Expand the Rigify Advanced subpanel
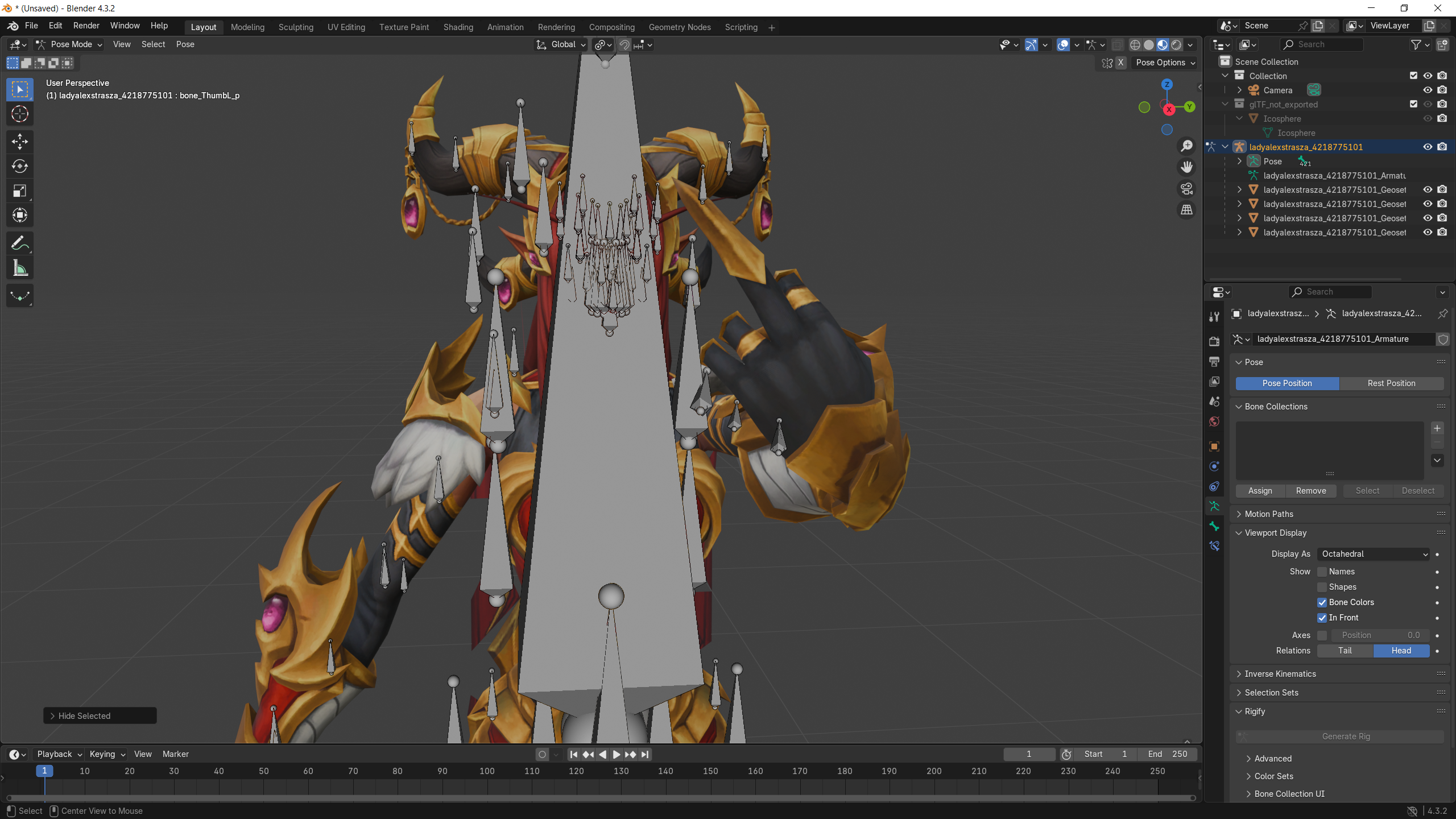 tap(1272, 759)
